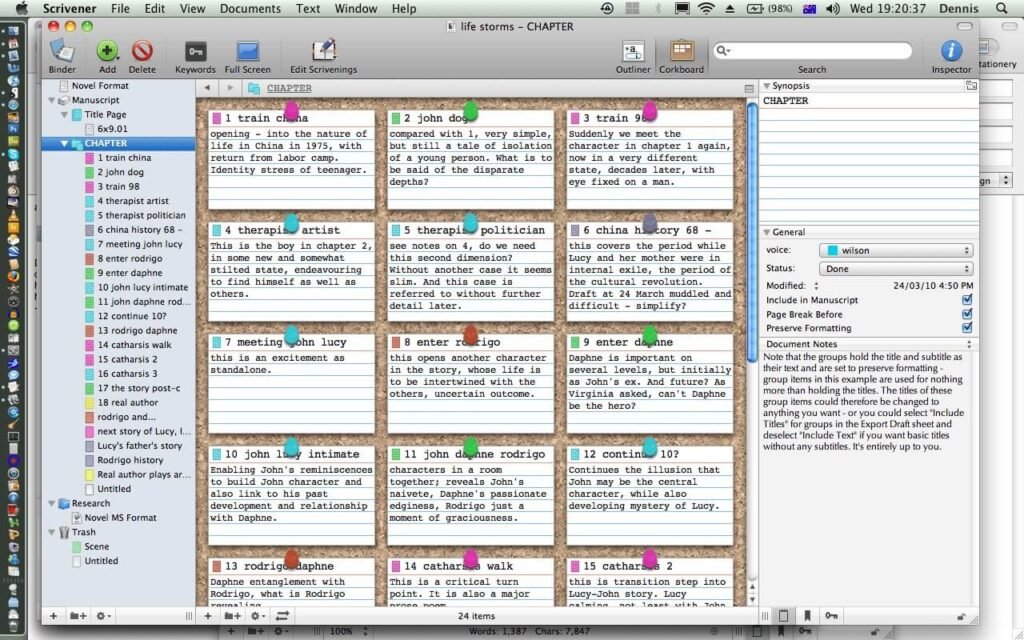
Task: Toggle the Preserve Formatting checkbox
Action: pyautogui.click(x=967, y=328)
